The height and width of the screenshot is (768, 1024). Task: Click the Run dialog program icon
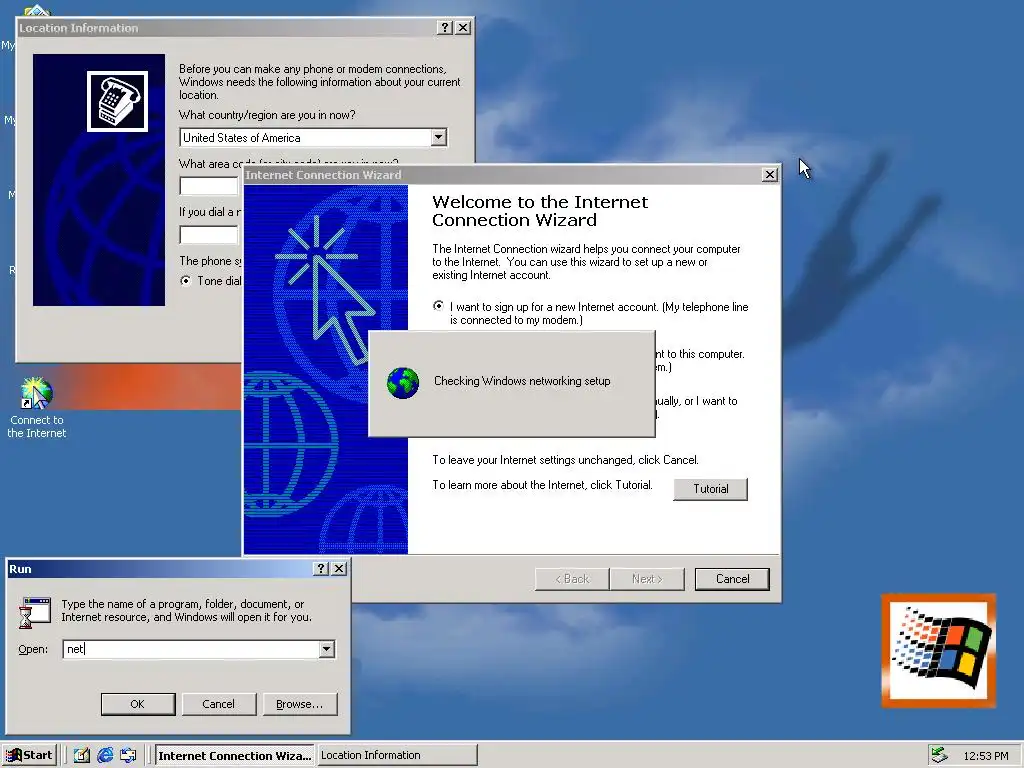click(x=35, y=613)
